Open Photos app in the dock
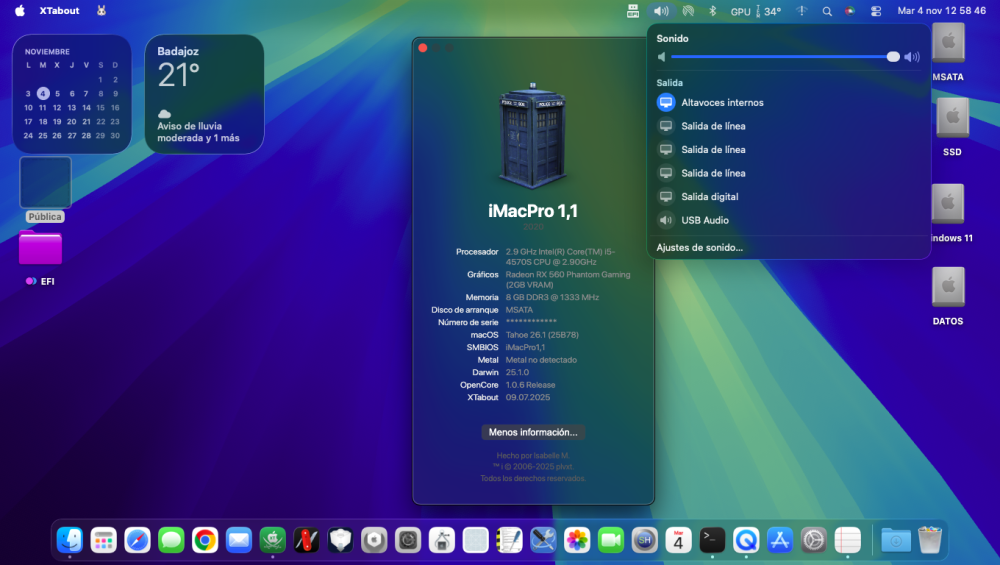The width and height of the screenshot is (1000, 565). 577,540
